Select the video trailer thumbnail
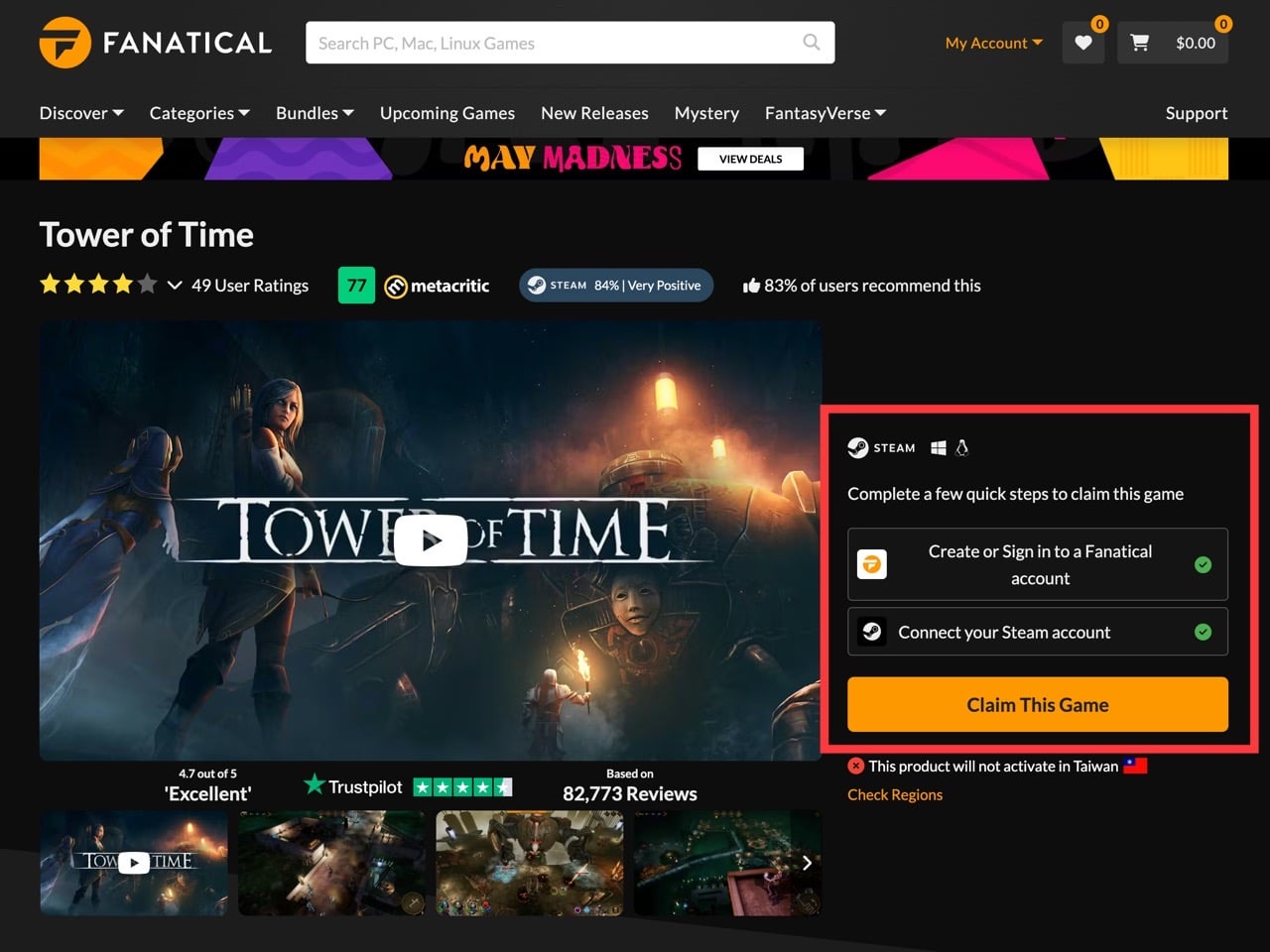 [x=134, y=863]
